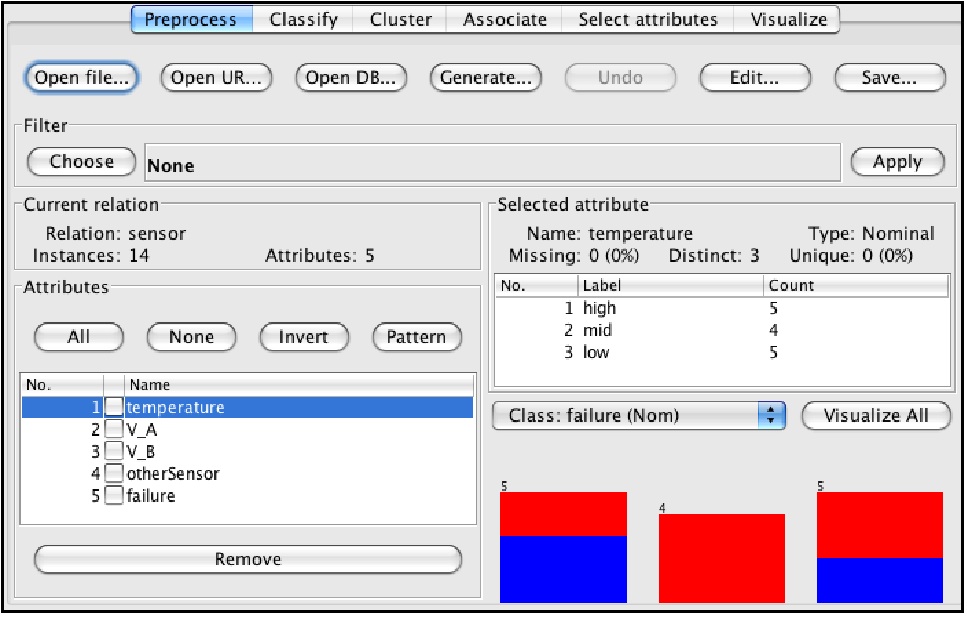967x617 pixels.
Task: Select all attributes with the All button
Action: pos(79,337)
